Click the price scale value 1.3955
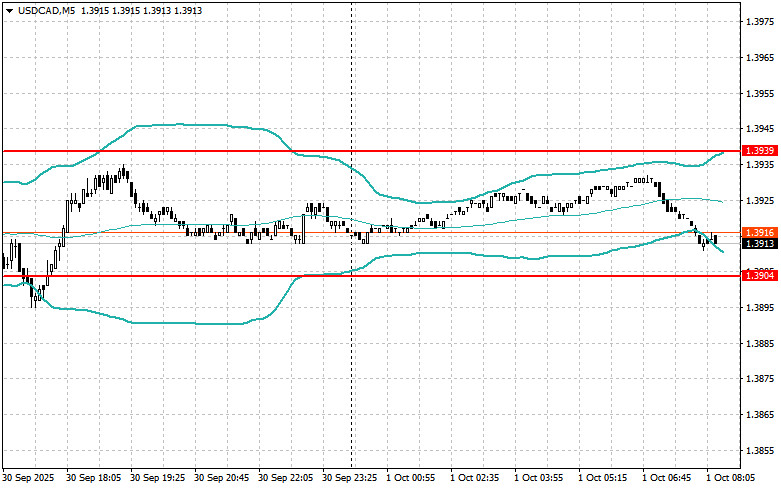 pyautogui.click(x=760, y=93)
